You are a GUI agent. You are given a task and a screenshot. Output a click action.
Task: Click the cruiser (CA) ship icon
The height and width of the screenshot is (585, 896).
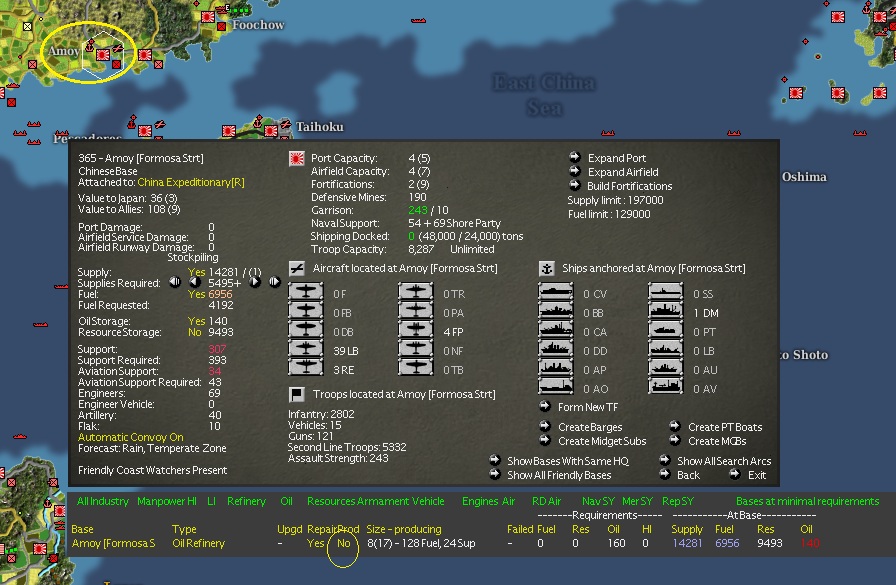click(555, 330)
